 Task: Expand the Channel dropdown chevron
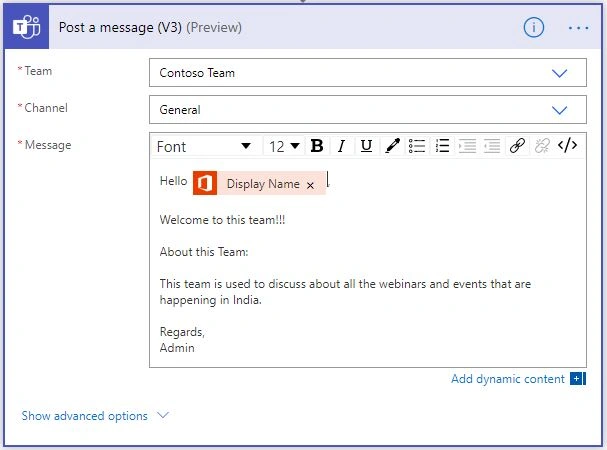tap(559, 110)
